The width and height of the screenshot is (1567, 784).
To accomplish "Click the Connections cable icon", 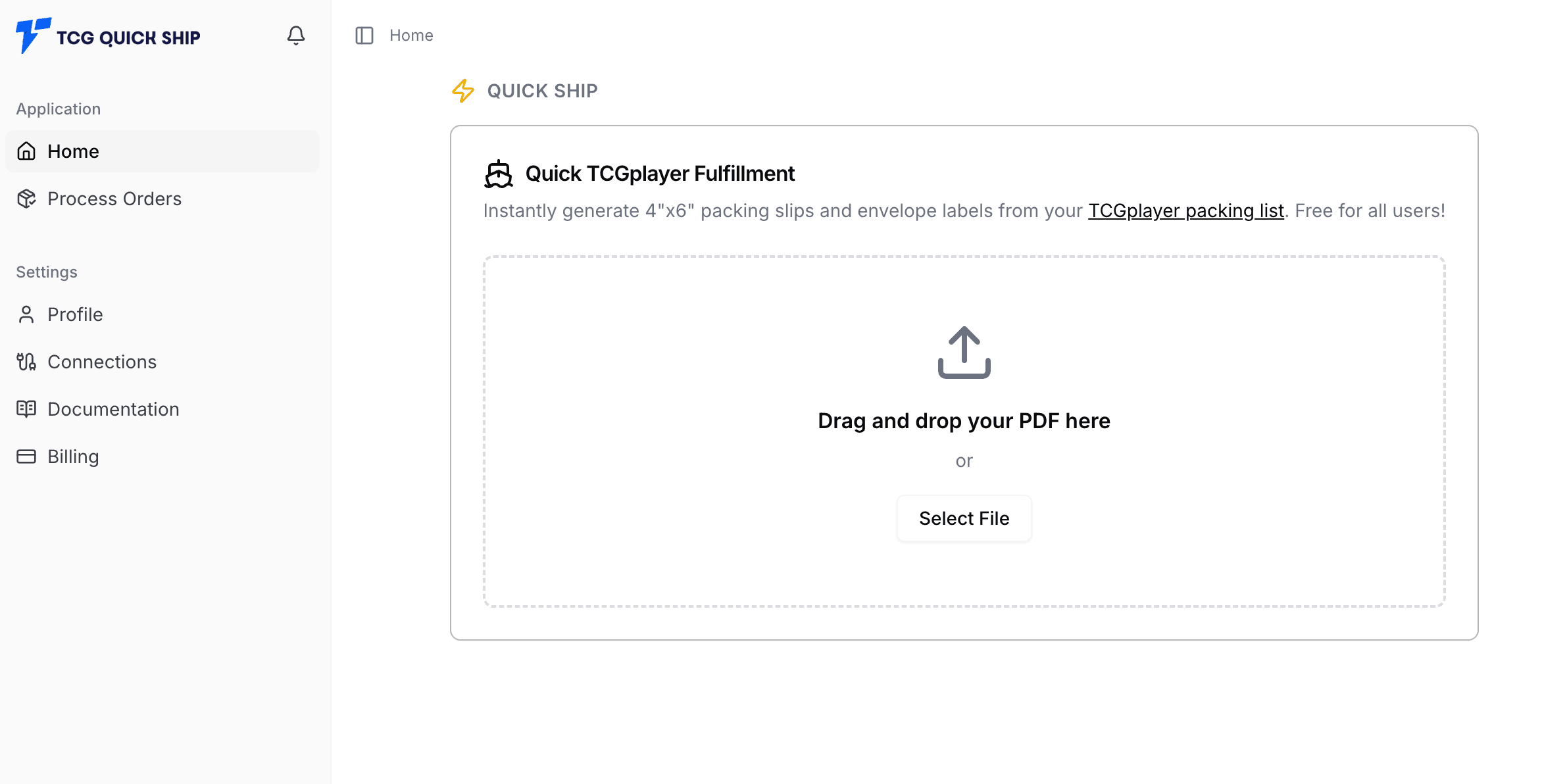I will [26, 362].
